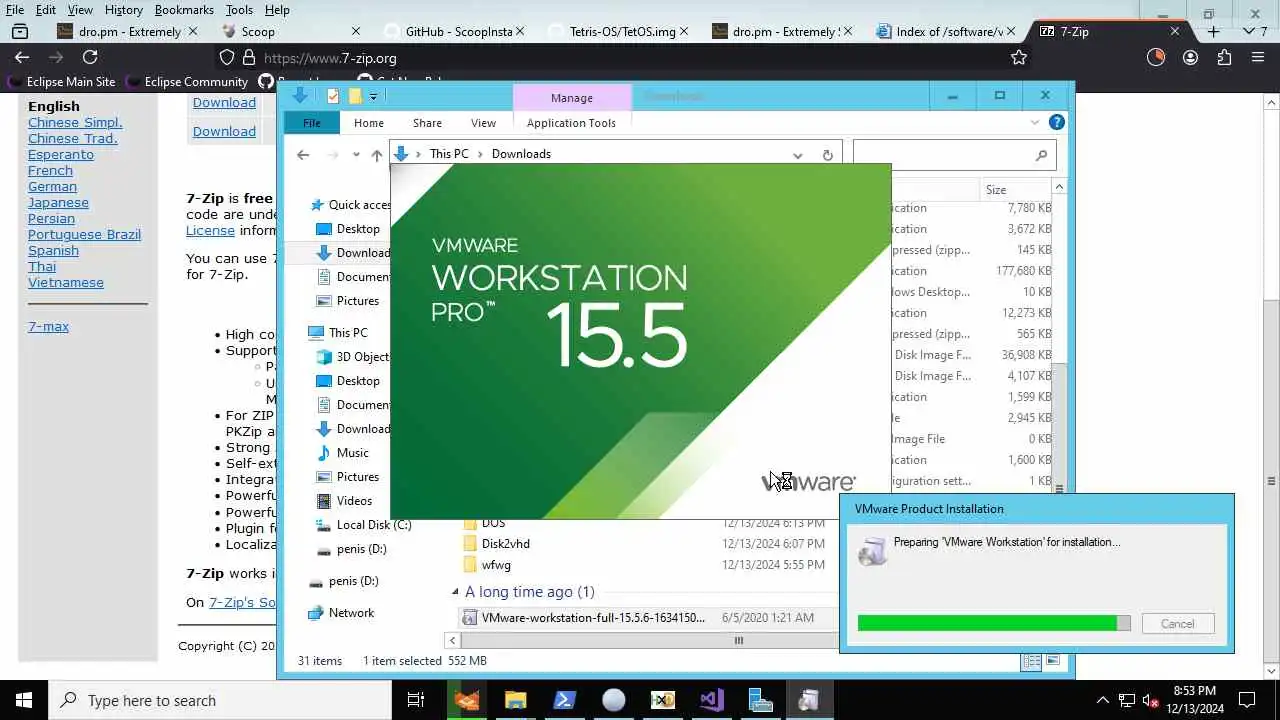Open the Explorer File ribbon tab
Image resolution: width=1280 pixels, height=720 pixels.
click(312, 123)
